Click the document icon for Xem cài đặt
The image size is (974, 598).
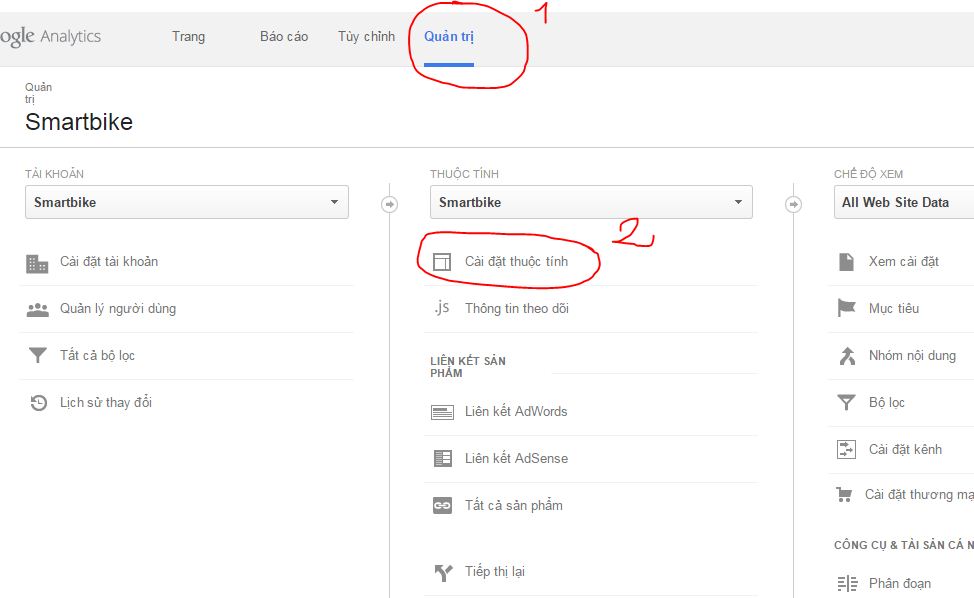click(x=846, y=261)
